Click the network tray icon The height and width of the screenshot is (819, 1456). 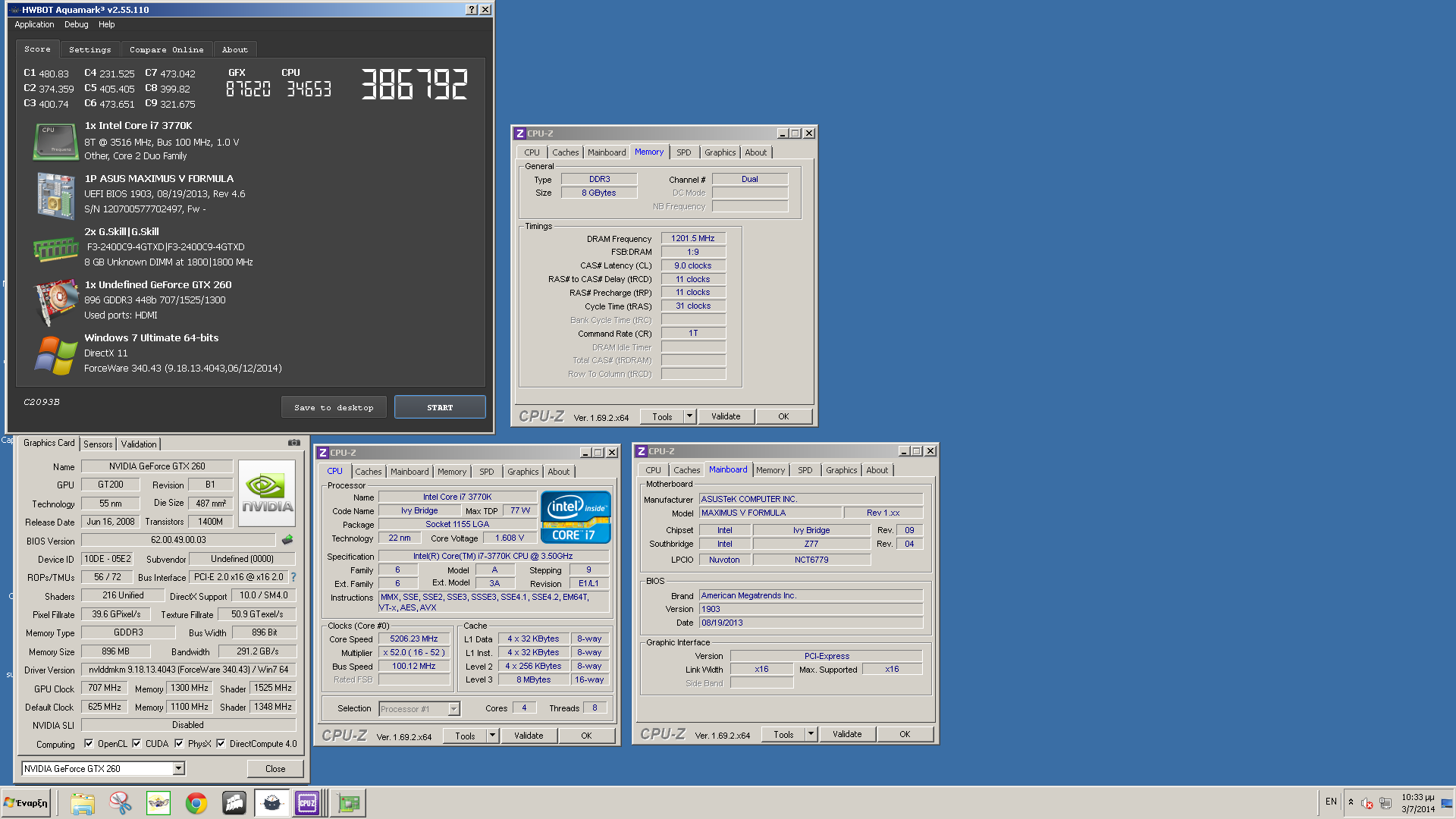tap(1385, 803)
